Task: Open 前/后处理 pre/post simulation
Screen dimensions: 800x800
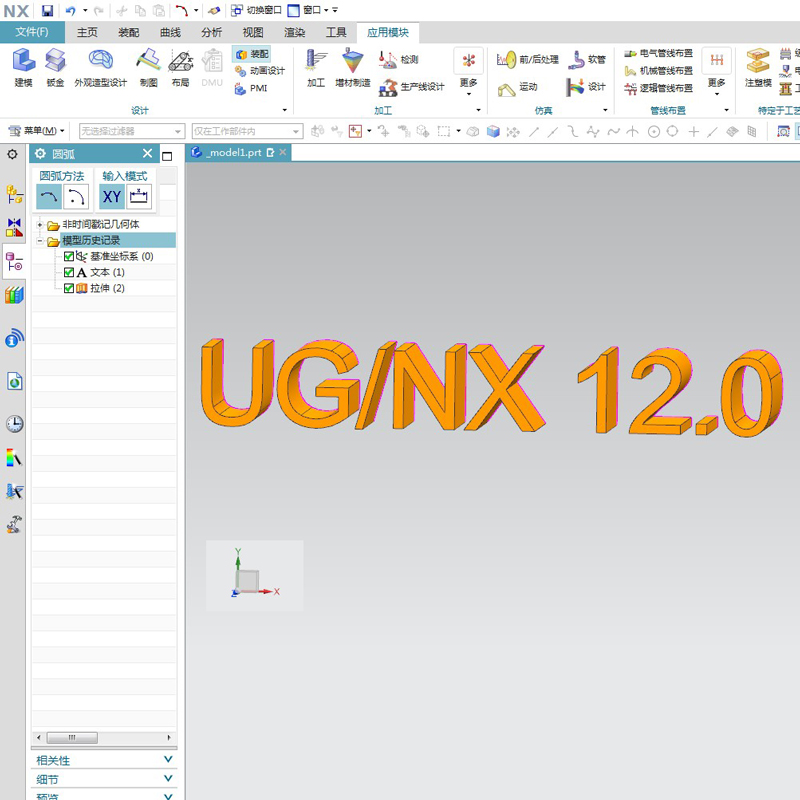Action: [528, 60]
